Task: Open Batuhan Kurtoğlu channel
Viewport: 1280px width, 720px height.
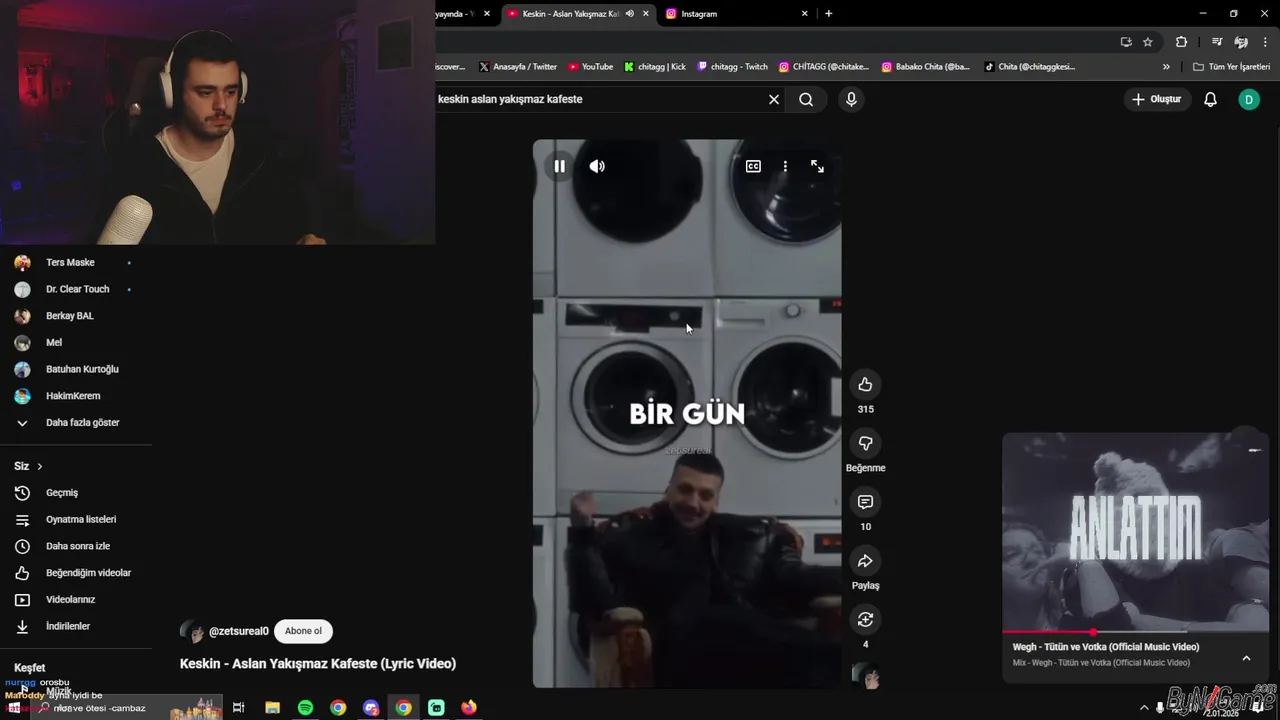Action: tap(82, 369)
